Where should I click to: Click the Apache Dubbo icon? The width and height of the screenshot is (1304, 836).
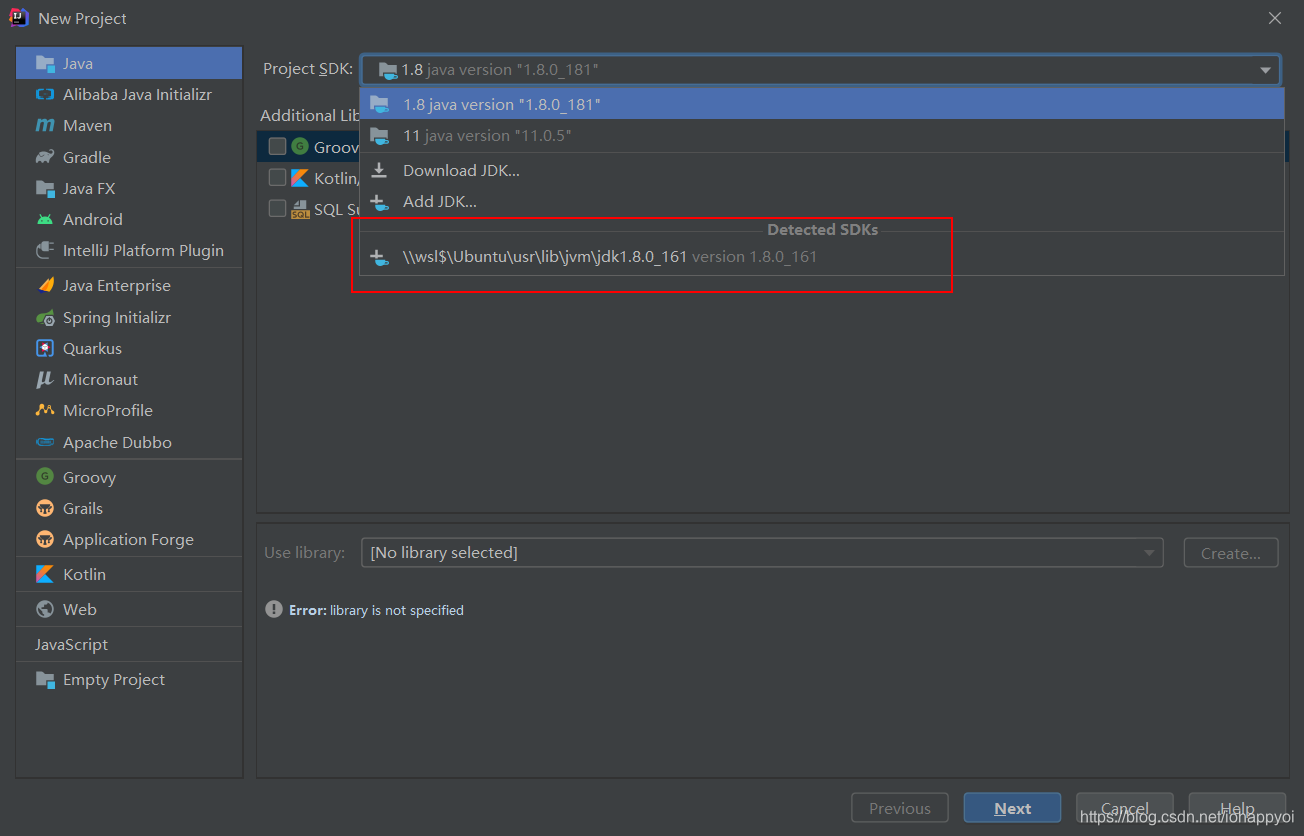click(45, 442)
